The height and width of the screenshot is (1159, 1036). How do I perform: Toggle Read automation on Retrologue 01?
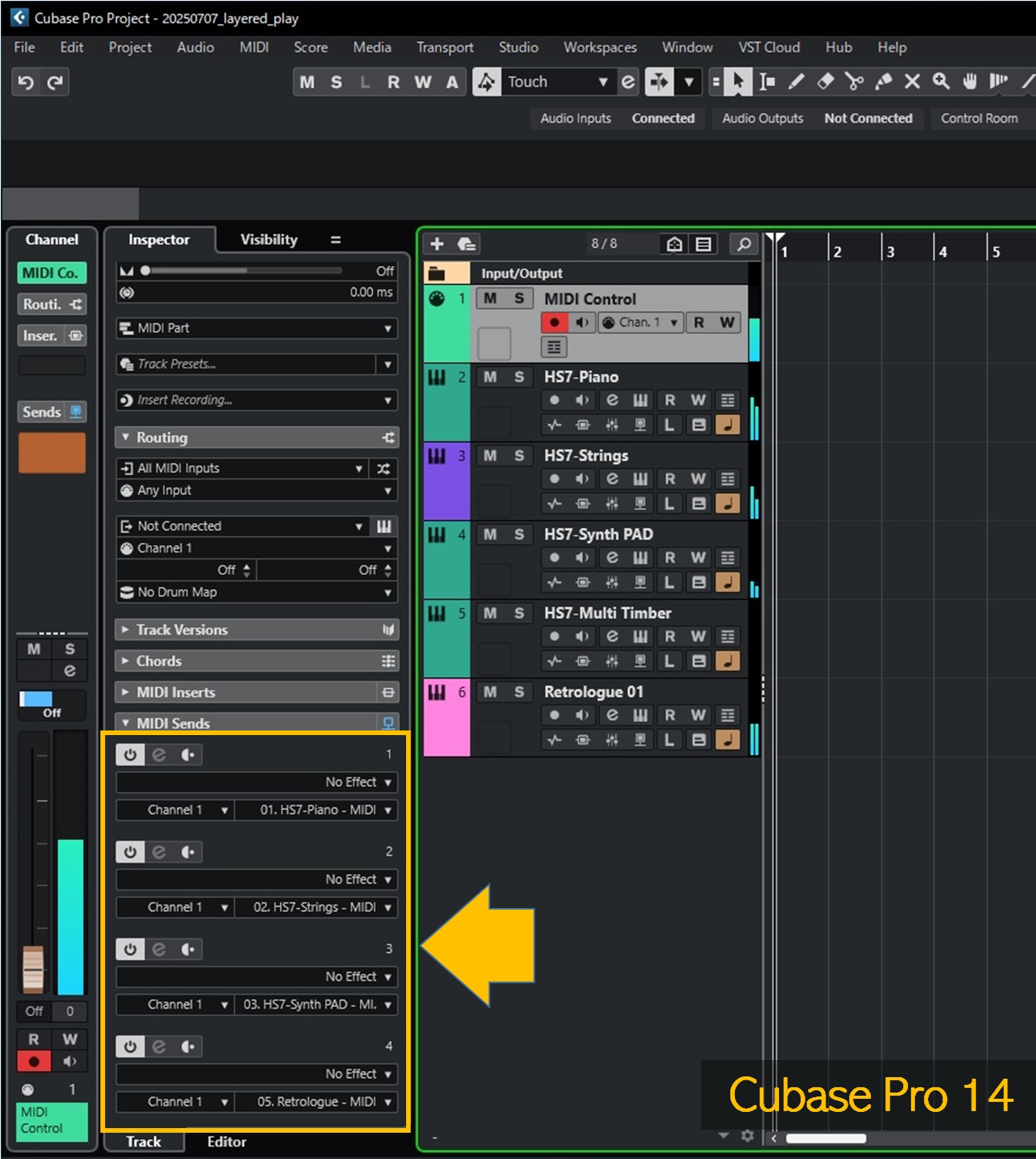tap(669, 715)
